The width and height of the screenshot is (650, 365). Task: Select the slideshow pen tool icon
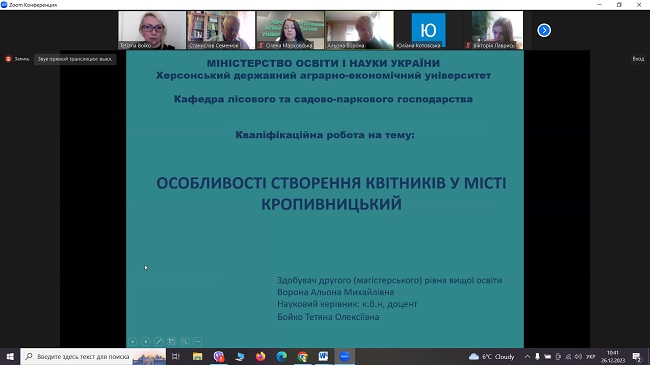pyautogui.click(x=158, y=341)
